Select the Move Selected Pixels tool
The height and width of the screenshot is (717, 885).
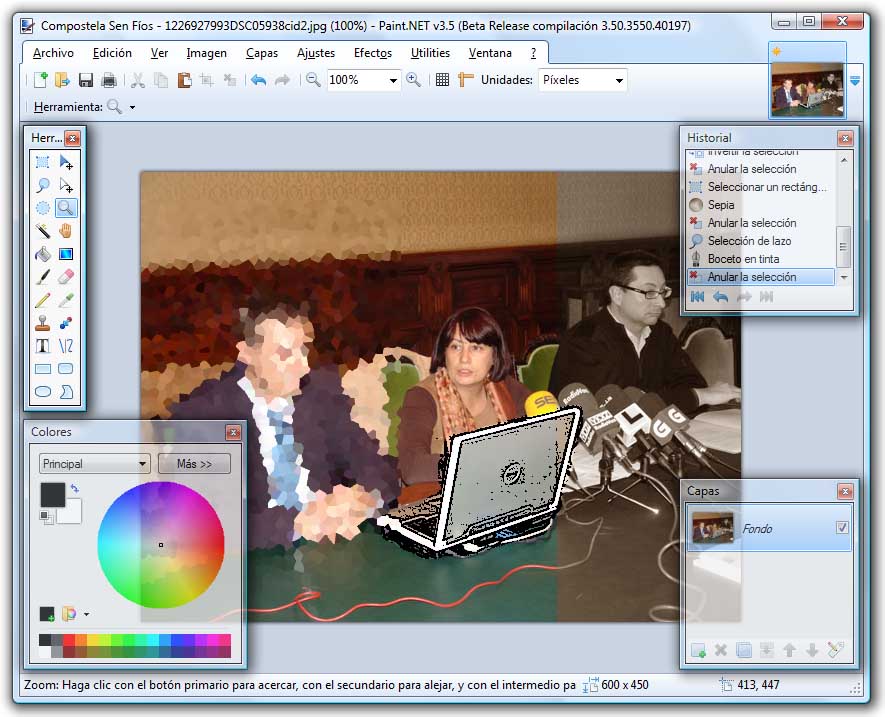(66, 163)
